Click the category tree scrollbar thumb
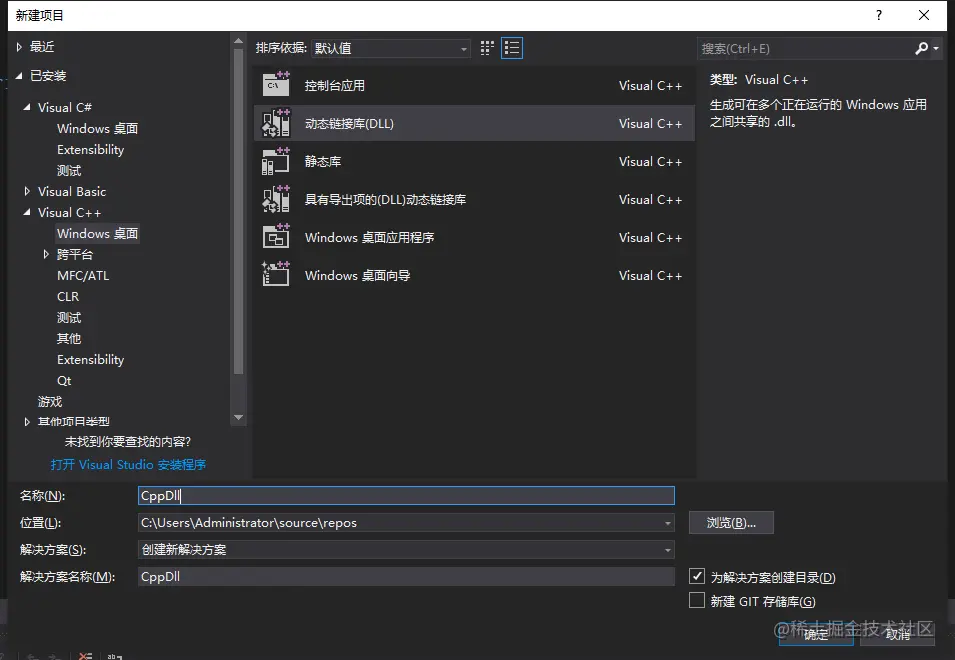The width and height of the screenshot is (955, 660). click(x=238, y=211)
